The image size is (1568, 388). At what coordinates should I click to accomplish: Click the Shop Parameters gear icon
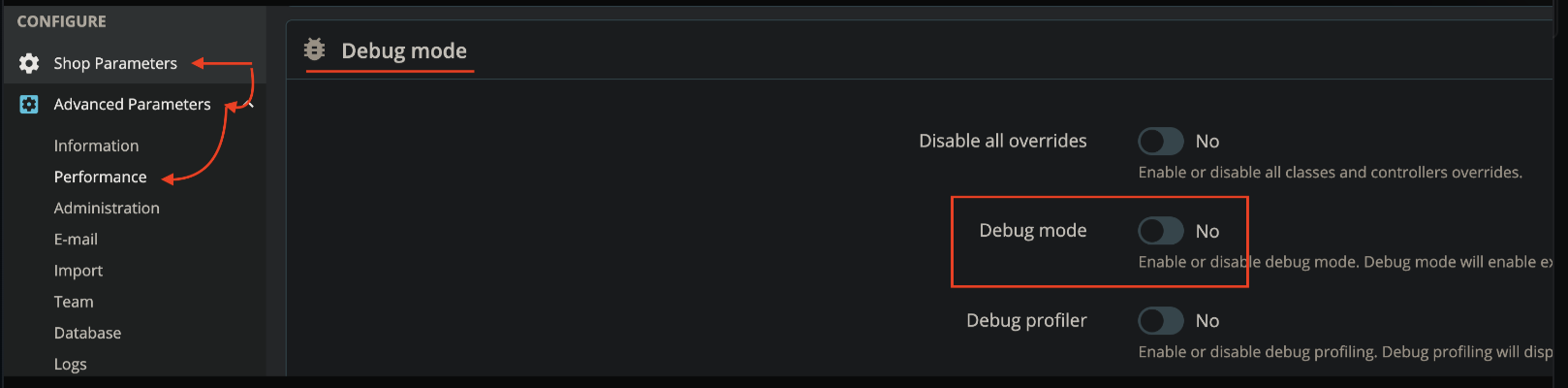pyautogui.click(x=29, y=63)
